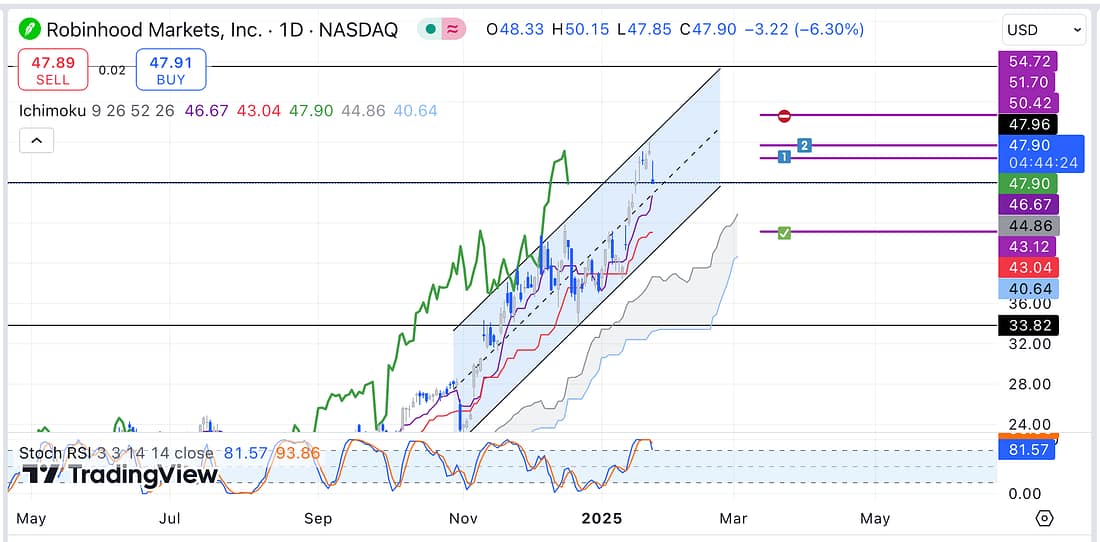Click the blue 47.90 current price label
This screenshot has width=1100, height=542.
(x=1041, y=146)
